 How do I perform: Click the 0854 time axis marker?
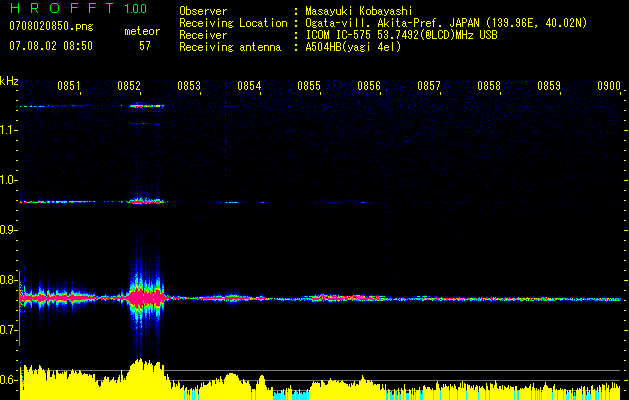tap(249, 86)
